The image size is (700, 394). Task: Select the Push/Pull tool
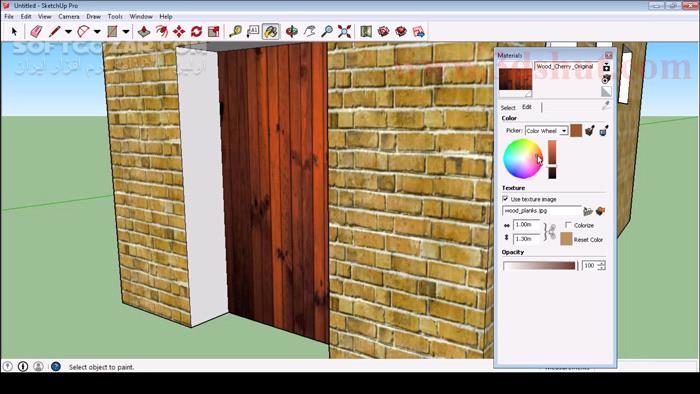tap(143, 32)
